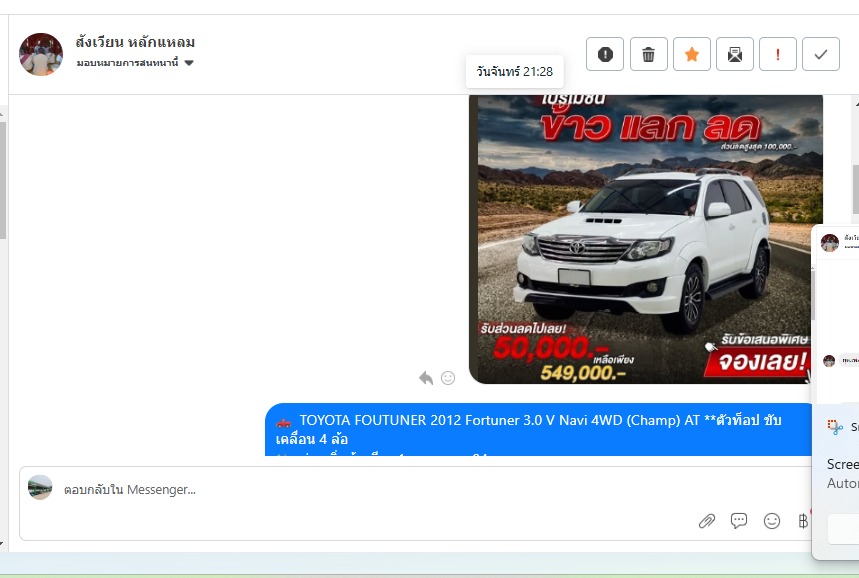
Task: Delete conversation using trash can icon
Action: point(649,54)
